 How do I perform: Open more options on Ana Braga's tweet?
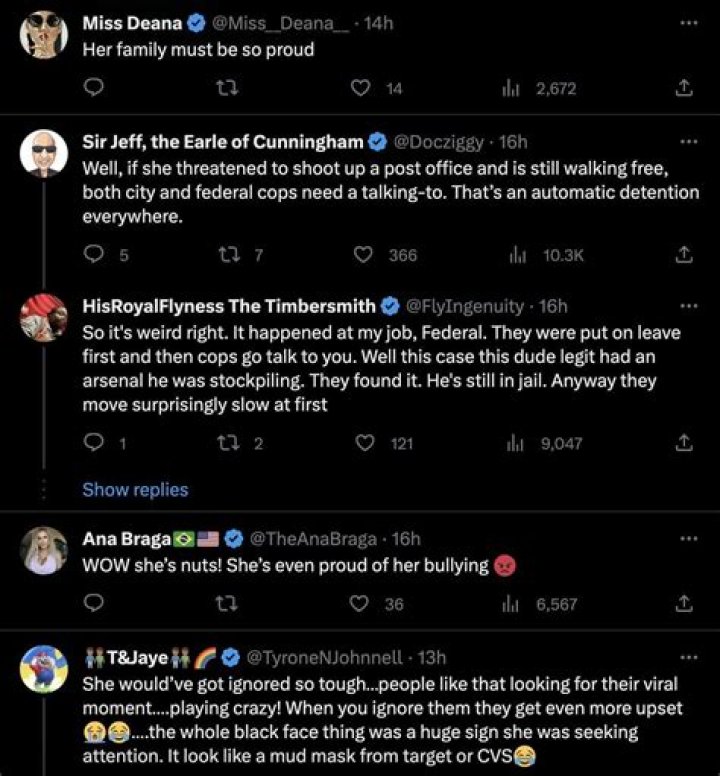tap(687, 538)
